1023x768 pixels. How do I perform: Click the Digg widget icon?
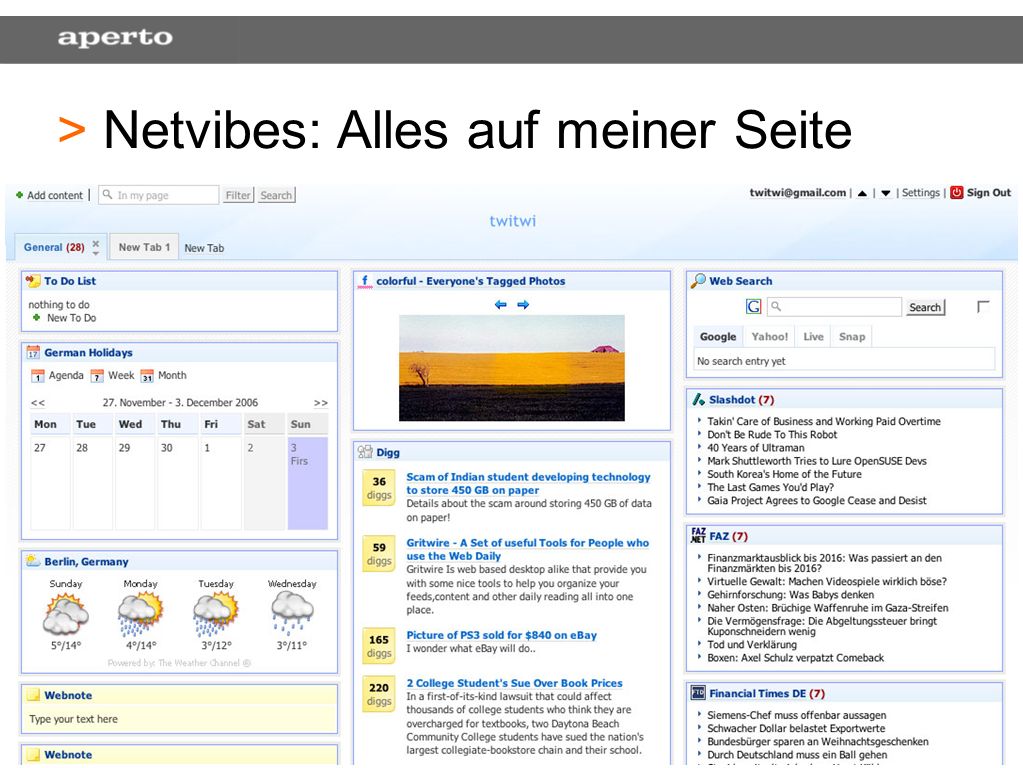[365, 452]
